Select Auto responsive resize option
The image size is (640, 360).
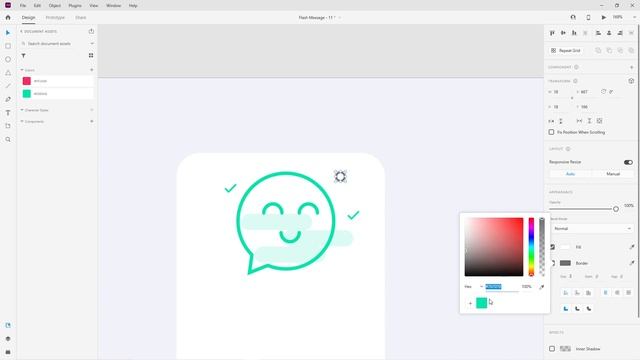[x=571, y=174]
